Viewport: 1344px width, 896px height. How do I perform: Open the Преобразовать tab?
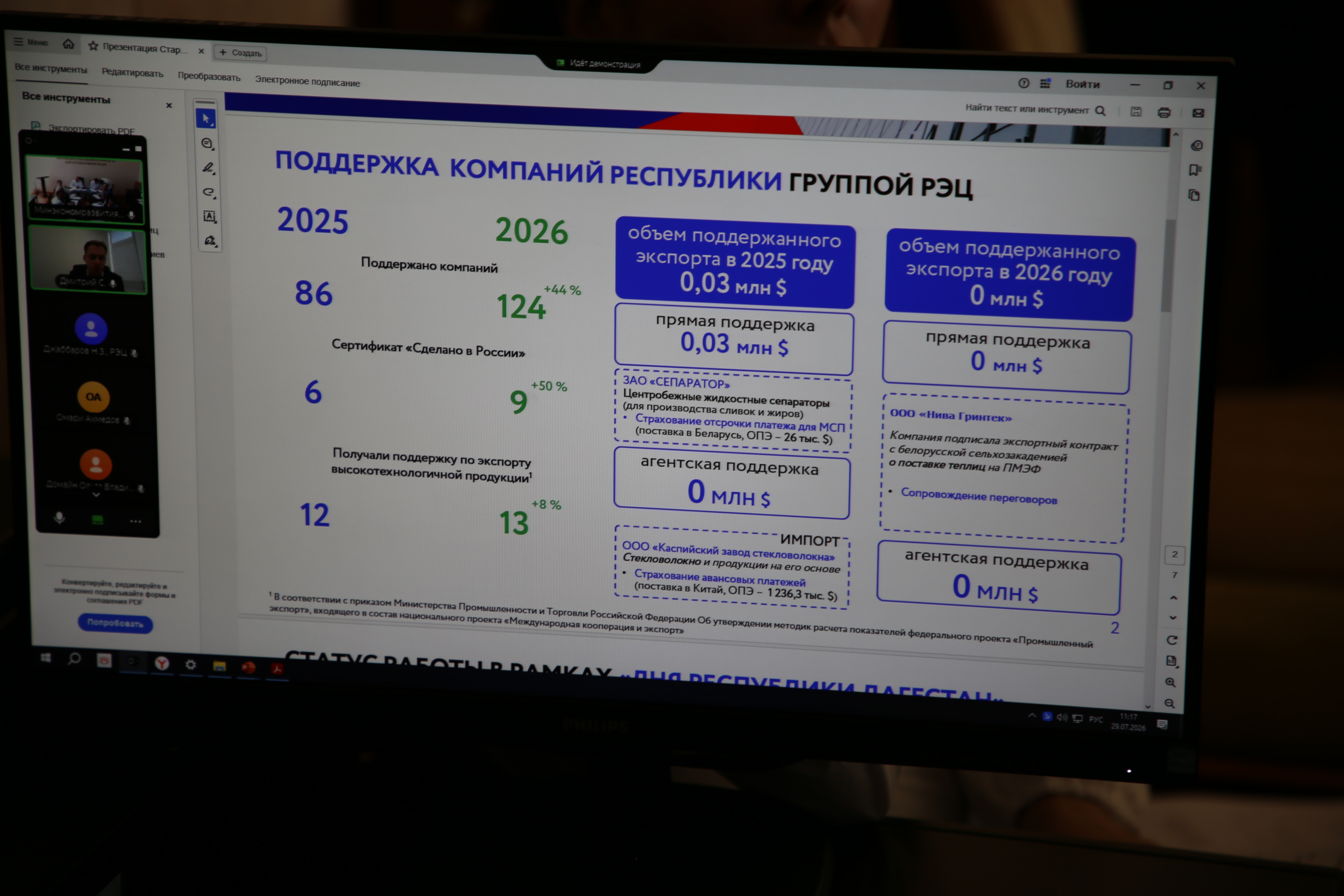coord(209,77)
